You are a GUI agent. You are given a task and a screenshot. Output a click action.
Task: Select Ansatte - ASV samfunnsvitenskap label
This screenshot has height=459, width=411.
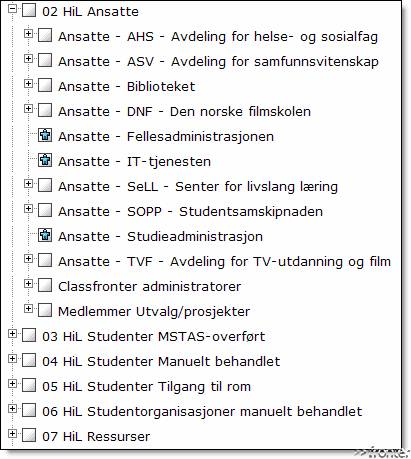click(218, 61)
